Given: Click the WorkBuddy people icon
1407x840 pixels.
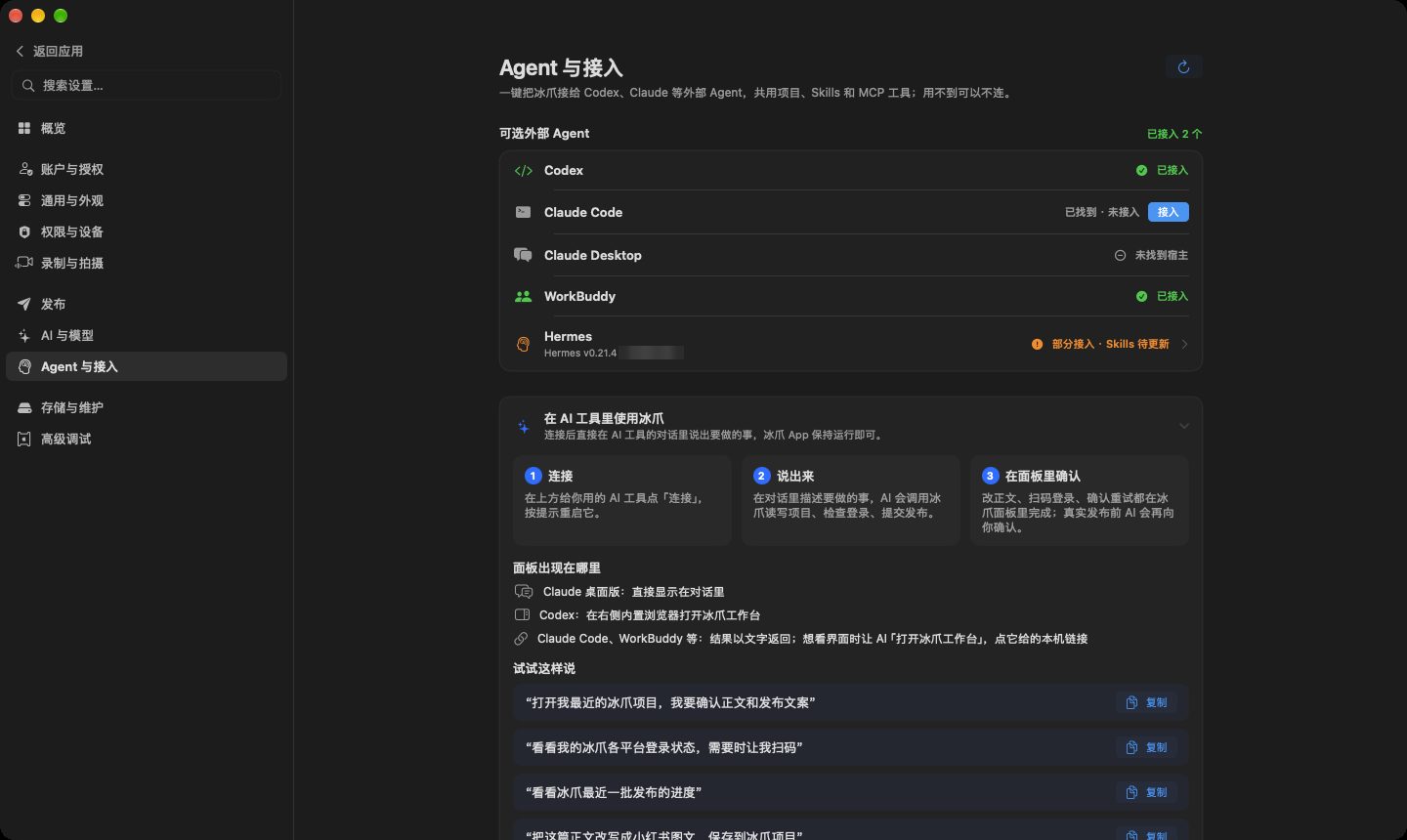Looking at the screenshot, I should 524,296.
